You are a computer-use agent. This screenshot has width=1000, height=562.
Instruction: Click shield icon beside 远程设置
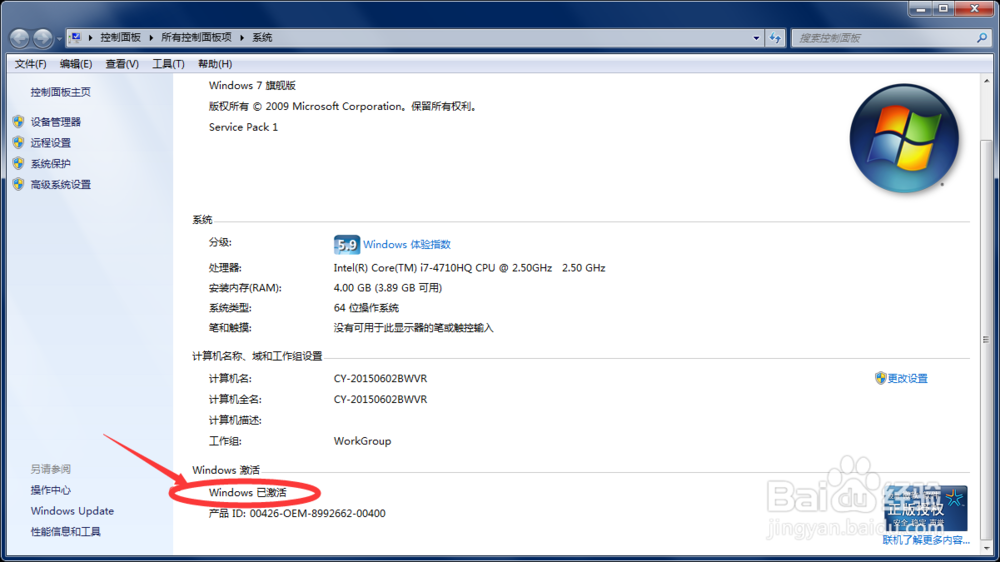point(18,142)
